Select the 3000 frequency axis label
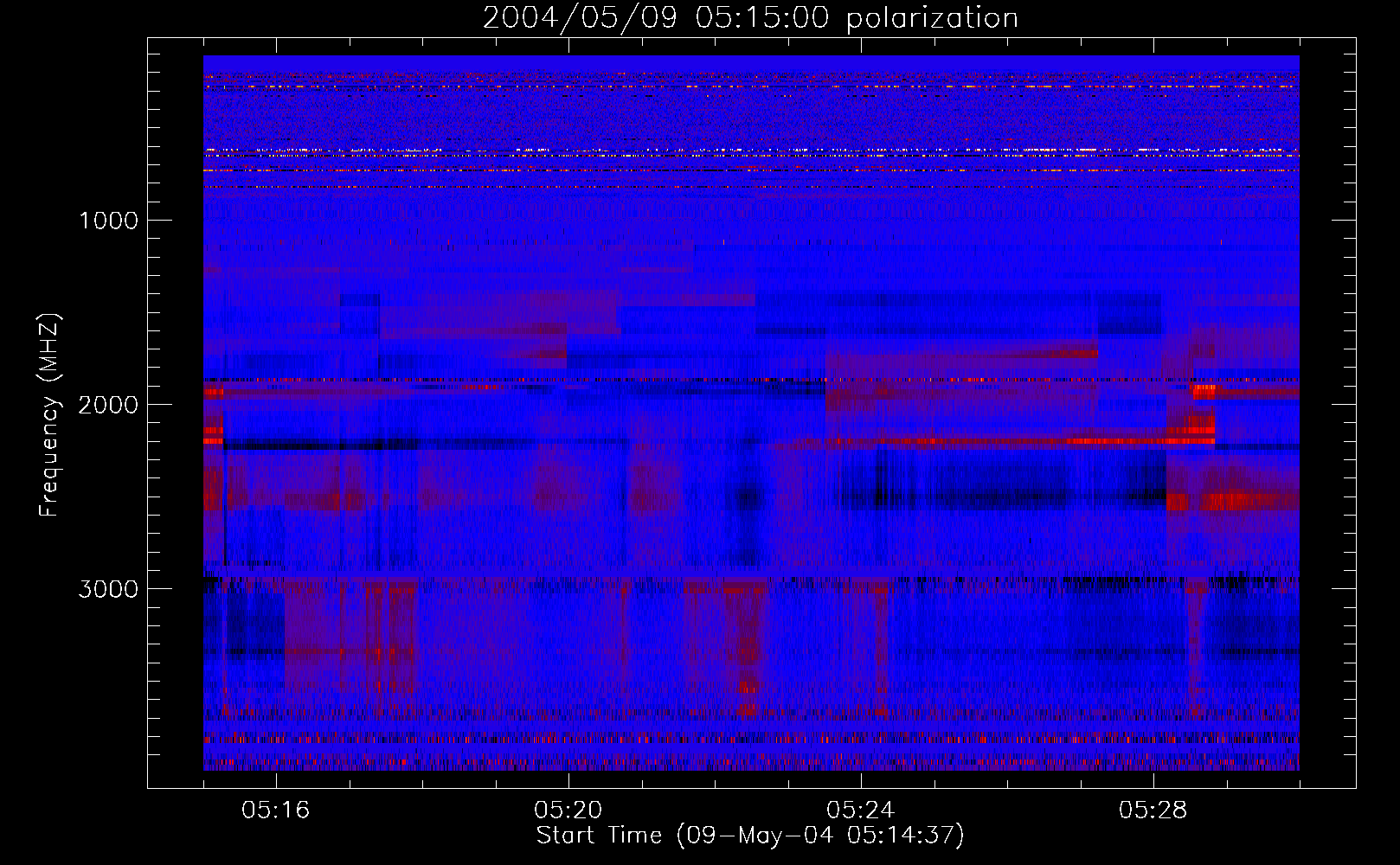 tap(108, 589)
